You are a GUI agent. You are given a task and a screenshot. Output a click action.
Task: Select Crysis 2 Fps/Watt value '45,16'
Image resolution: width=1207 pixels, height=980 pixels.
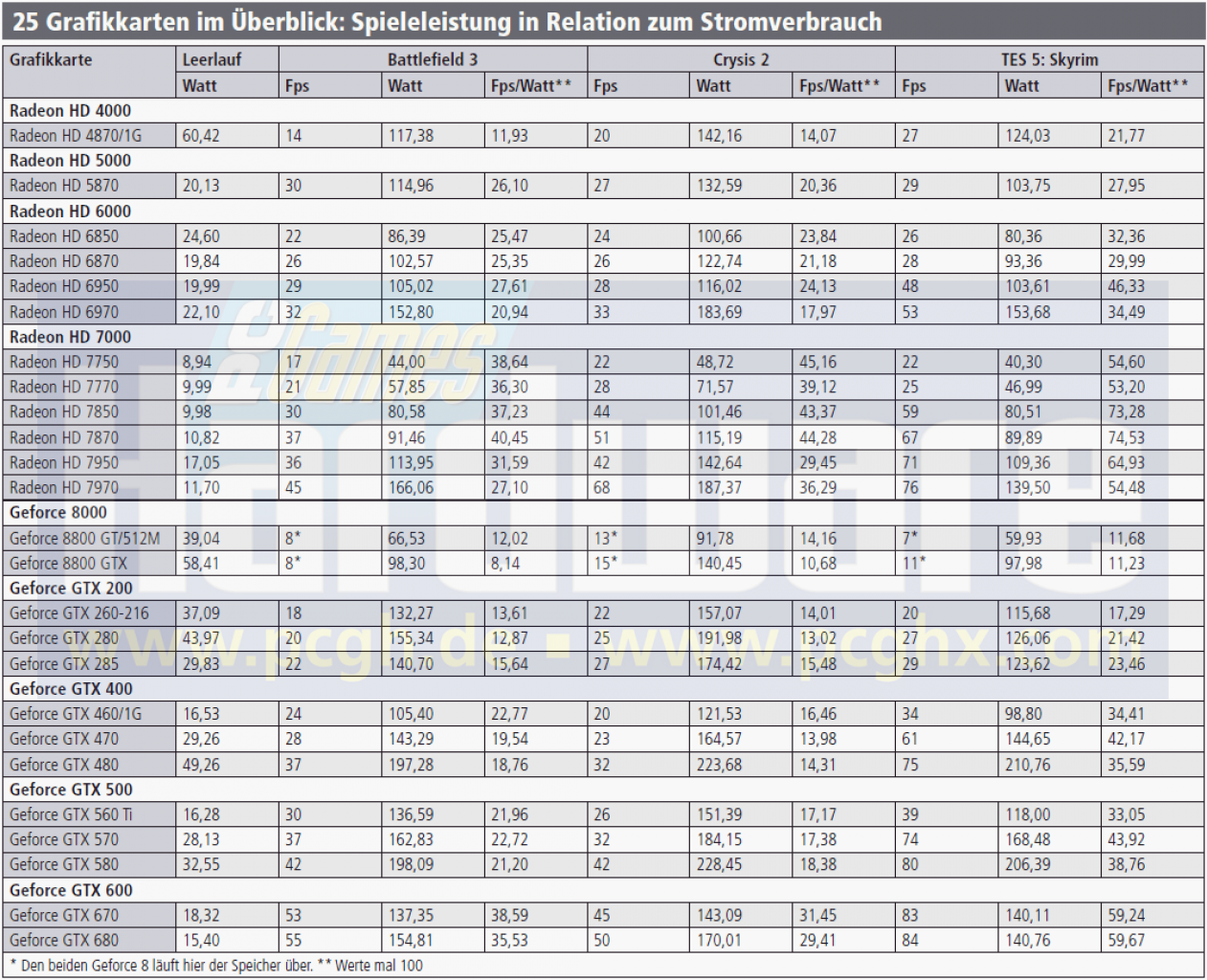click(x=818, y=362)
